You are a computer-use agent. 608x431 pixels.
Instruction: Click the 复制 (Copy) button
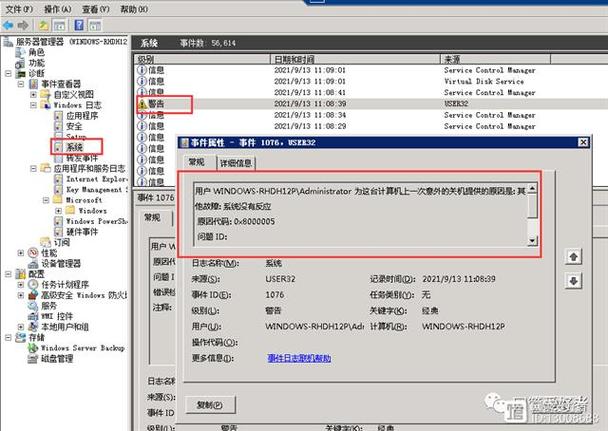(208, 405)
